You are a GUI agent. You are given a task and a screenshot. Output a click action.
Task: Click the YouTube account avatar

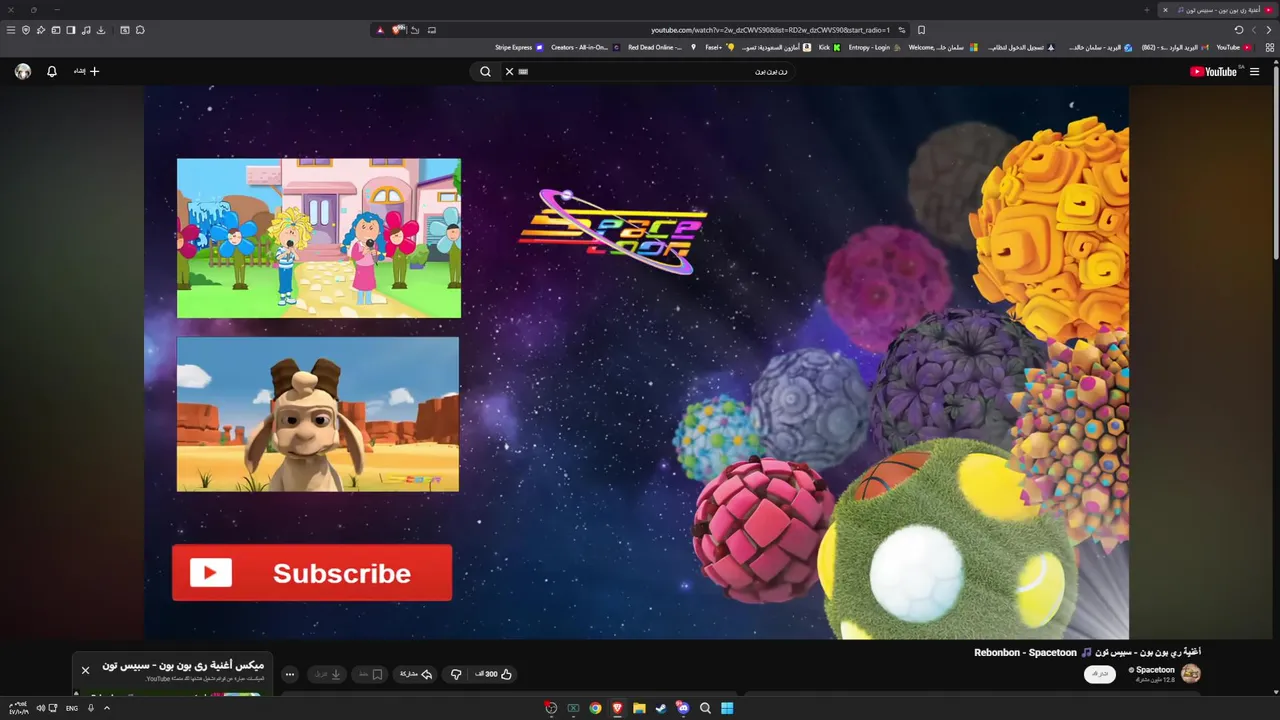pos(23,71)
